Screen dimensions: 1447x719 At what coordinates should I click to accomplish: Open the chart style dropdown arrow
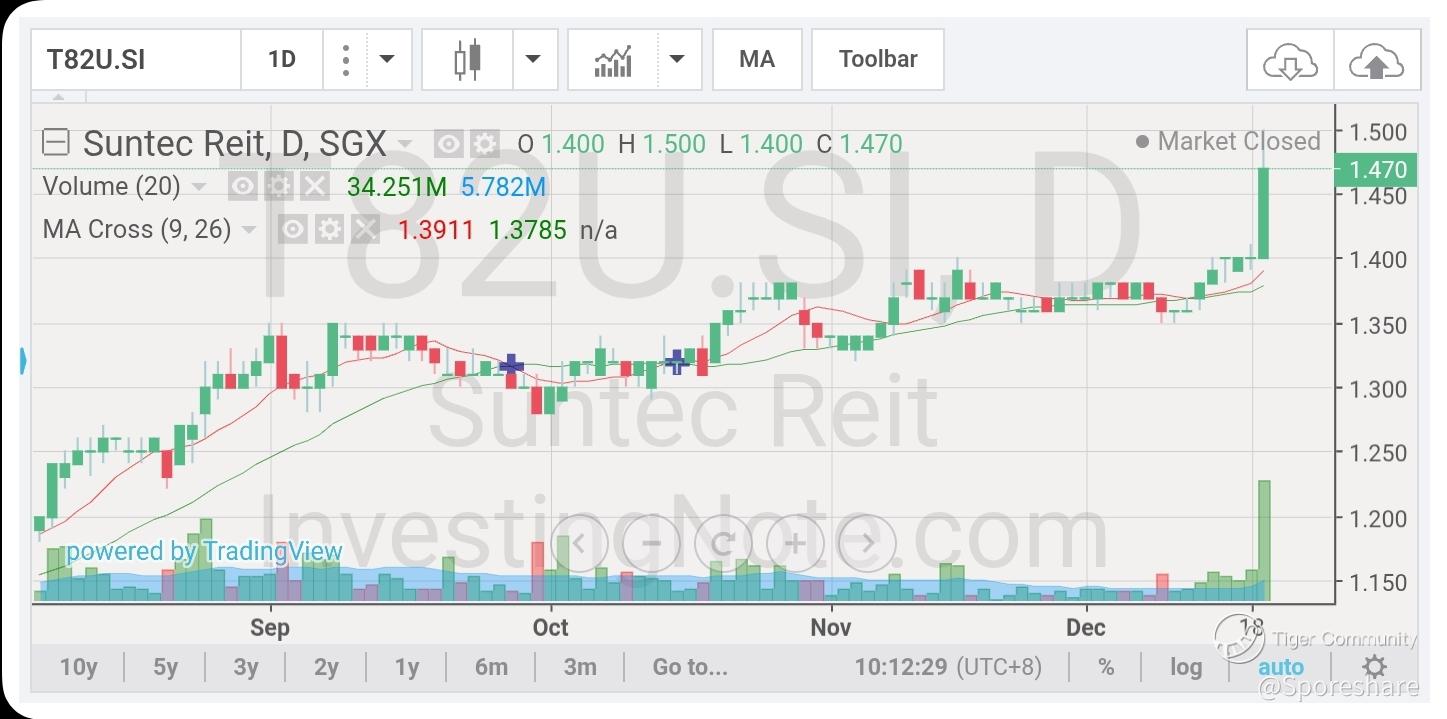tap(534, 59)
